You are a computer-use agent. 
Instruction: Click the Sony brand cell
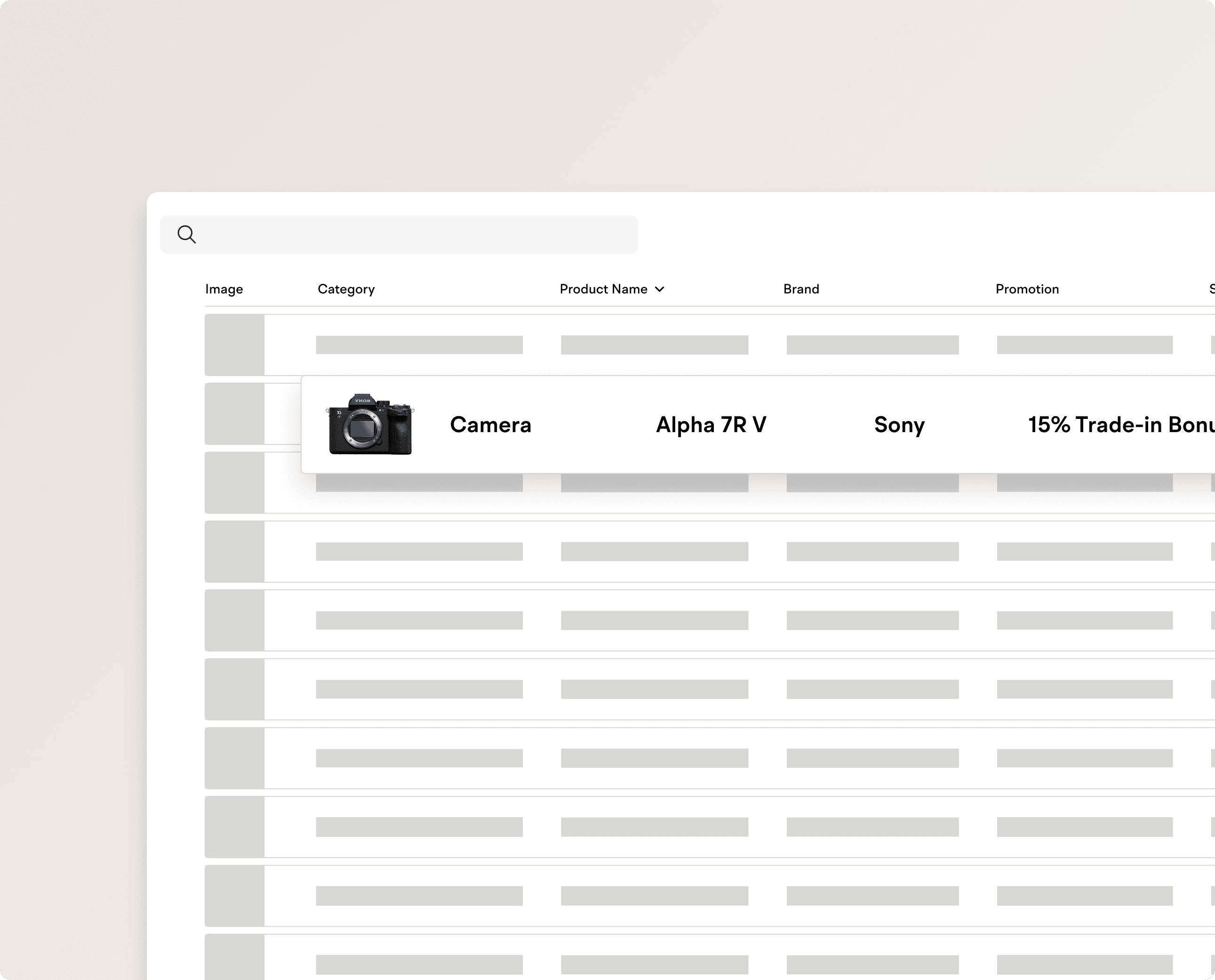tap(899, 425)
